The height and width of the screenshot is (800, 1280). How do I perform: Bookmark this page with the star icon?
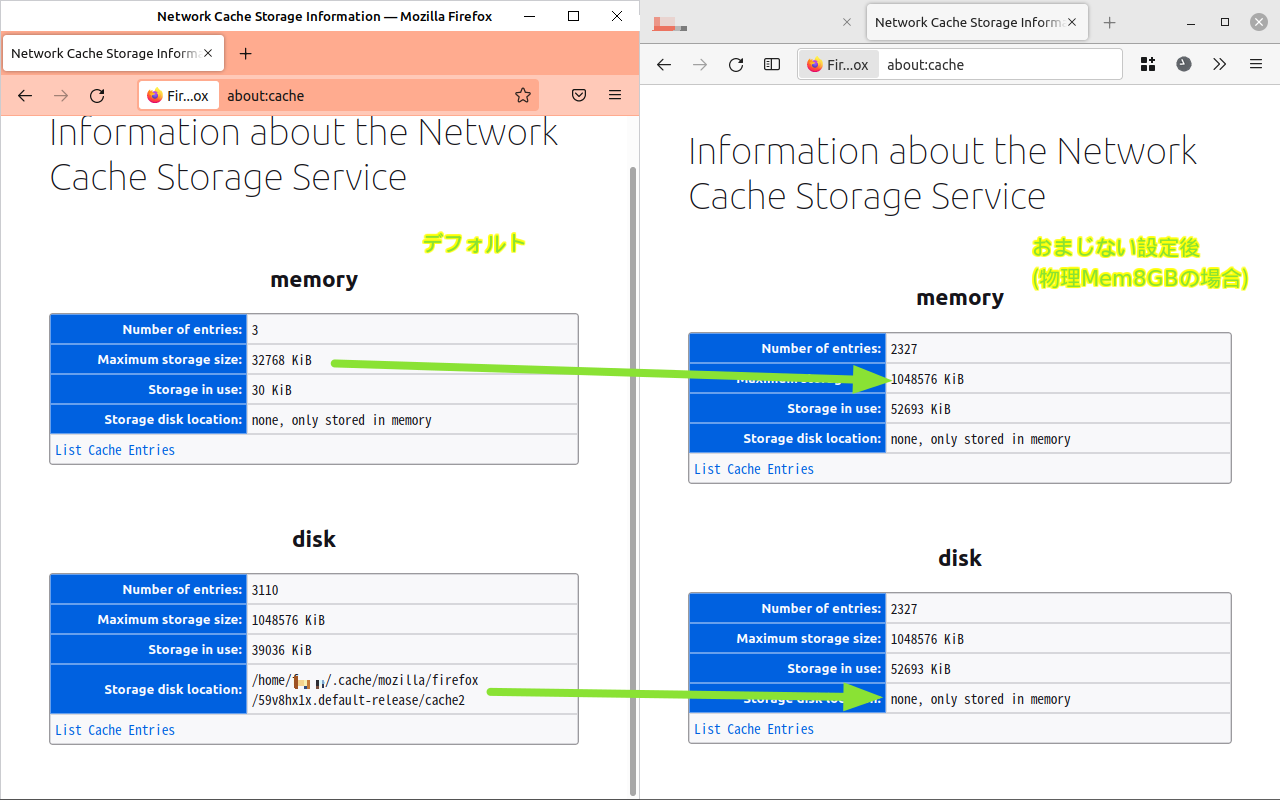(522, 96)
